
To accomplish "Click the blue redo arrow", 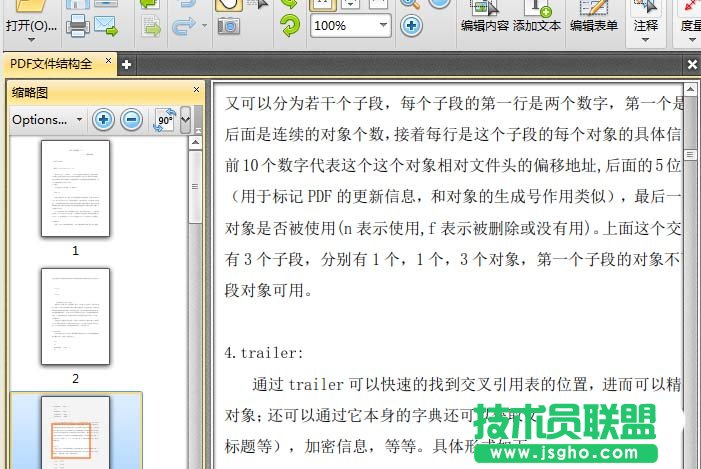I will pyautogui.click(x=184, y=26).
